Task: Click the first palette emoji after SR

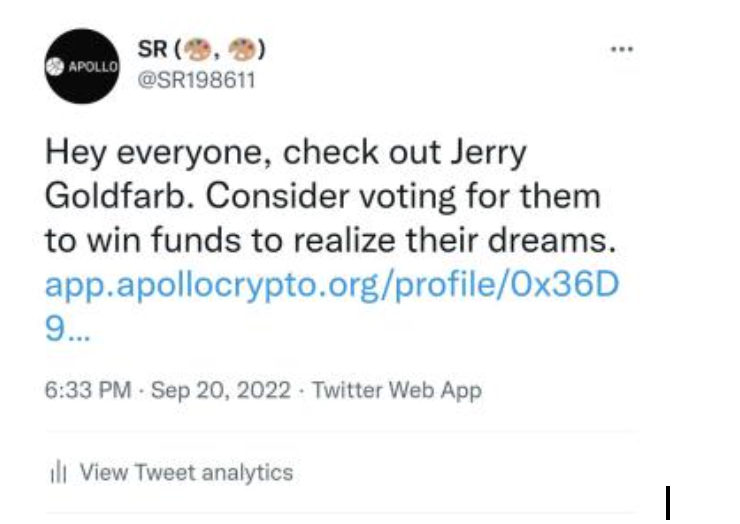Action: tap(196, 50)
